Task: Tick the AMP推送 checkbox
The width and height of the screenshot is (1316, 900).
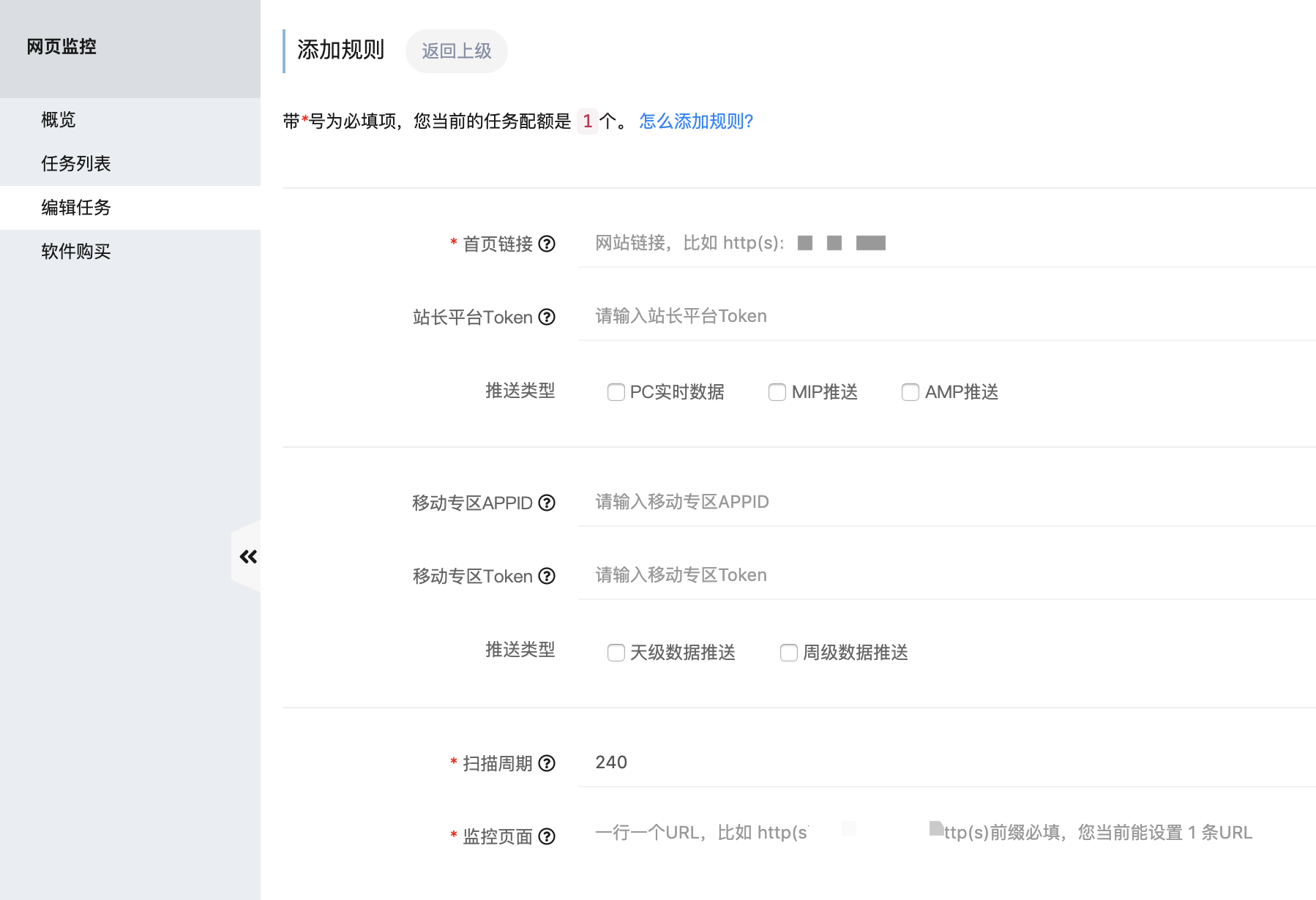Action: [x=911, y=392]
